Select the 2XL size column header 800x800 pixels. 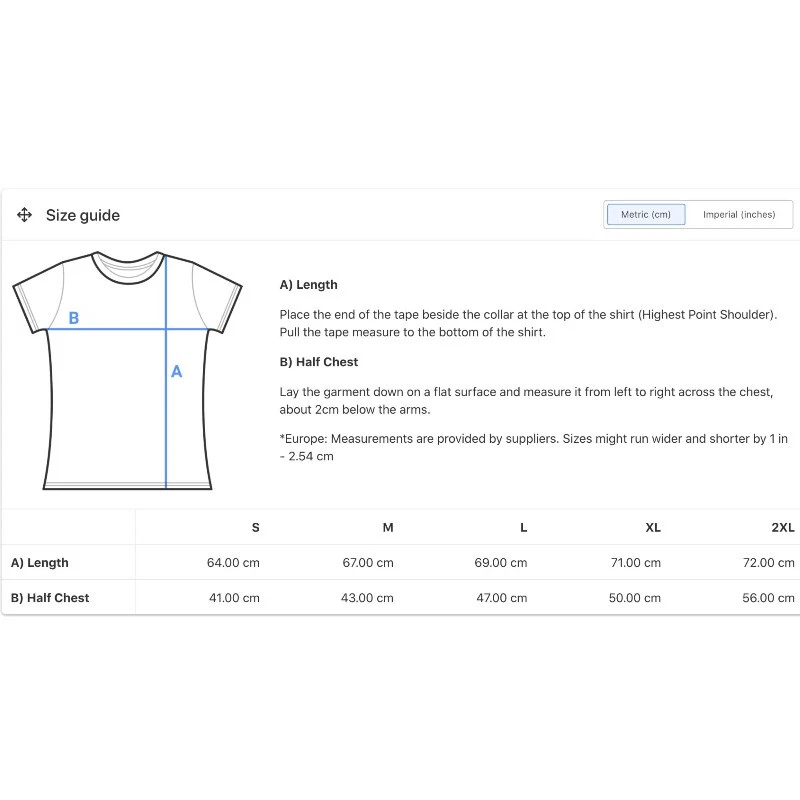[782, 527]
